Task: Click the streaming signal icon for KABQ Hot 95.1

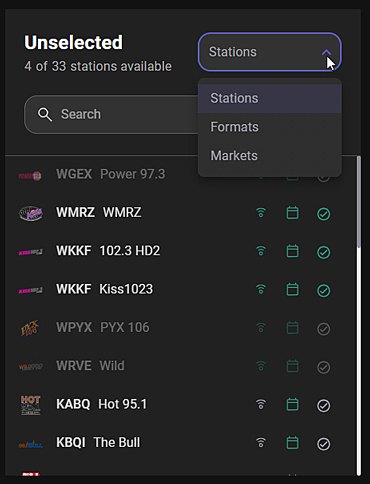Action: point(261,404)
